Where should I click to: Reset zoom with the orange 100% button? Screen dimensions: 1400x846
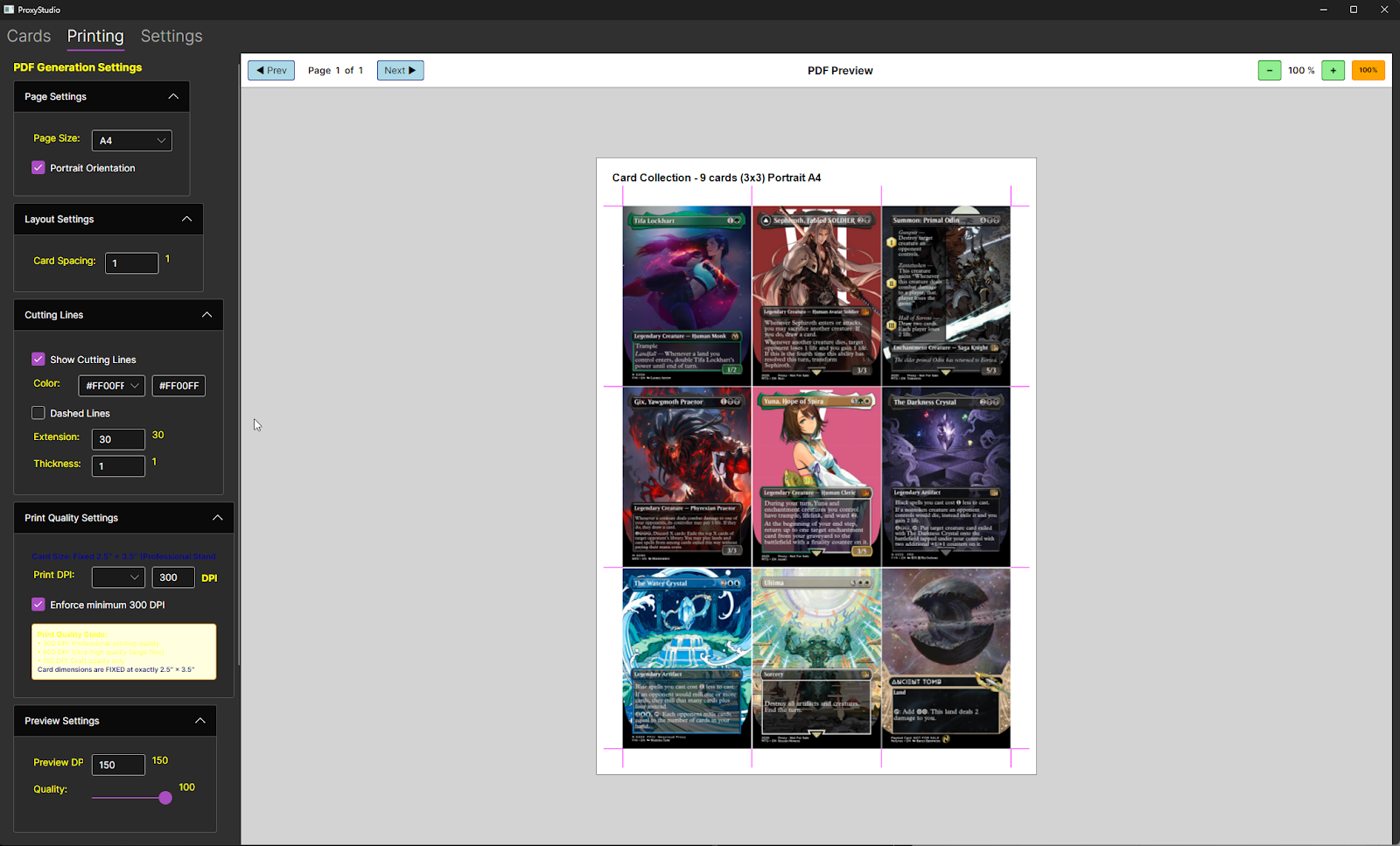1368,70
